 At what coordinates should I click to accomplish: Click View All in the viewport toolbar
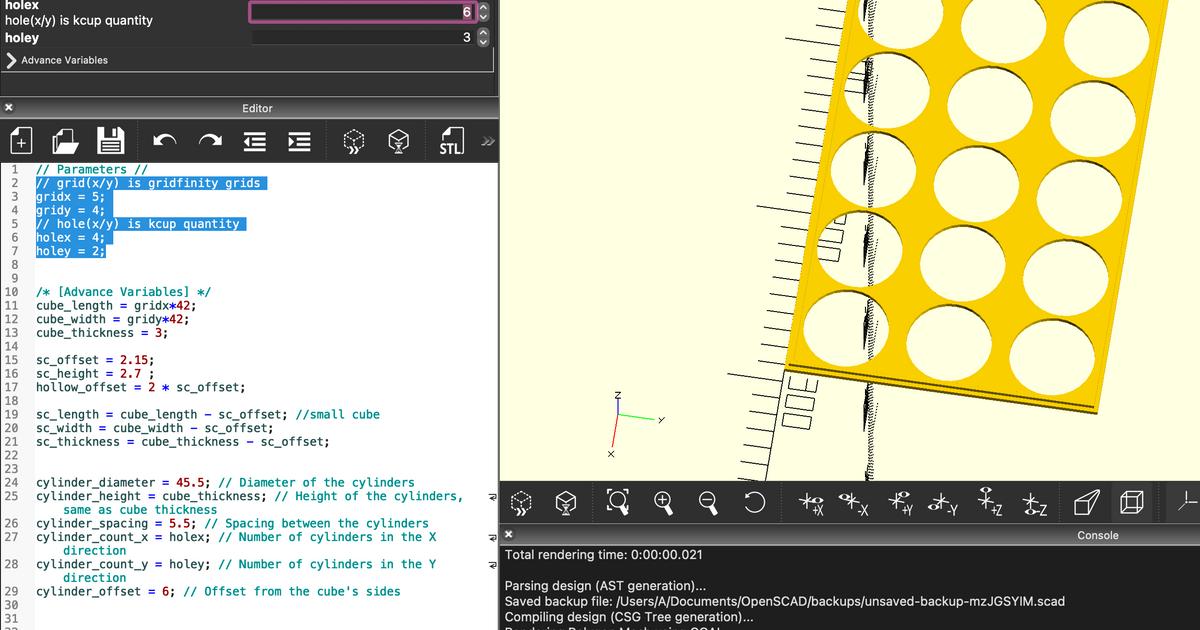[x=618, y=503]
